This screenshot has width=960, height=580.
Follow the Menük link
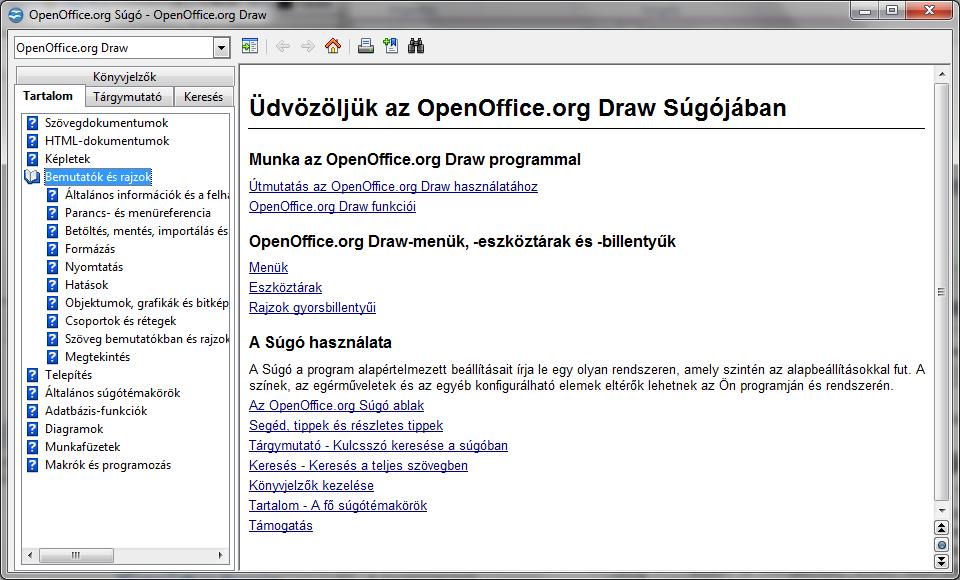[268, 268]
